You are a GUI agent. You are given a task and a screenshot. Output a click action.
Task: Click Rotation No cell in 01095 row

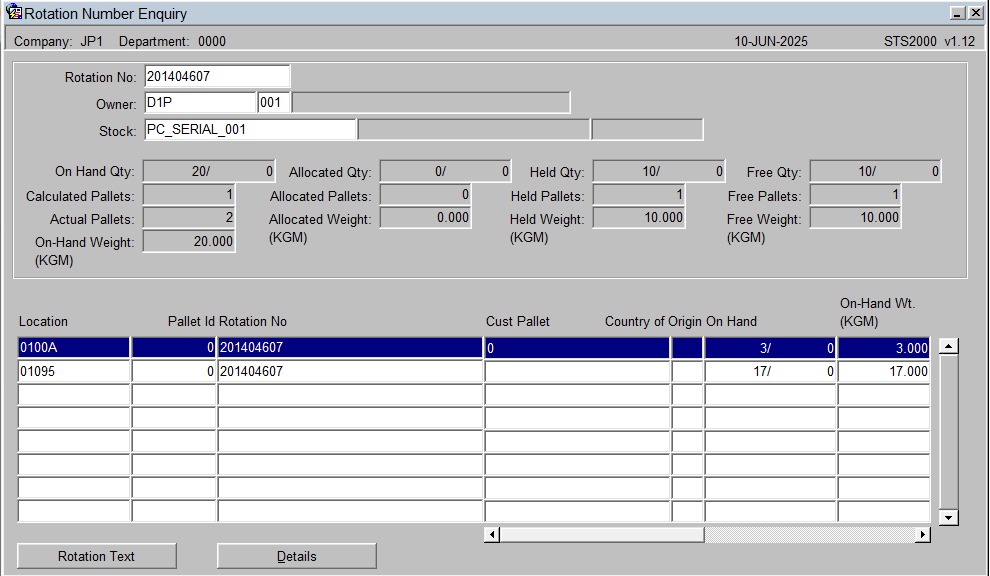[x=350, y=371]
